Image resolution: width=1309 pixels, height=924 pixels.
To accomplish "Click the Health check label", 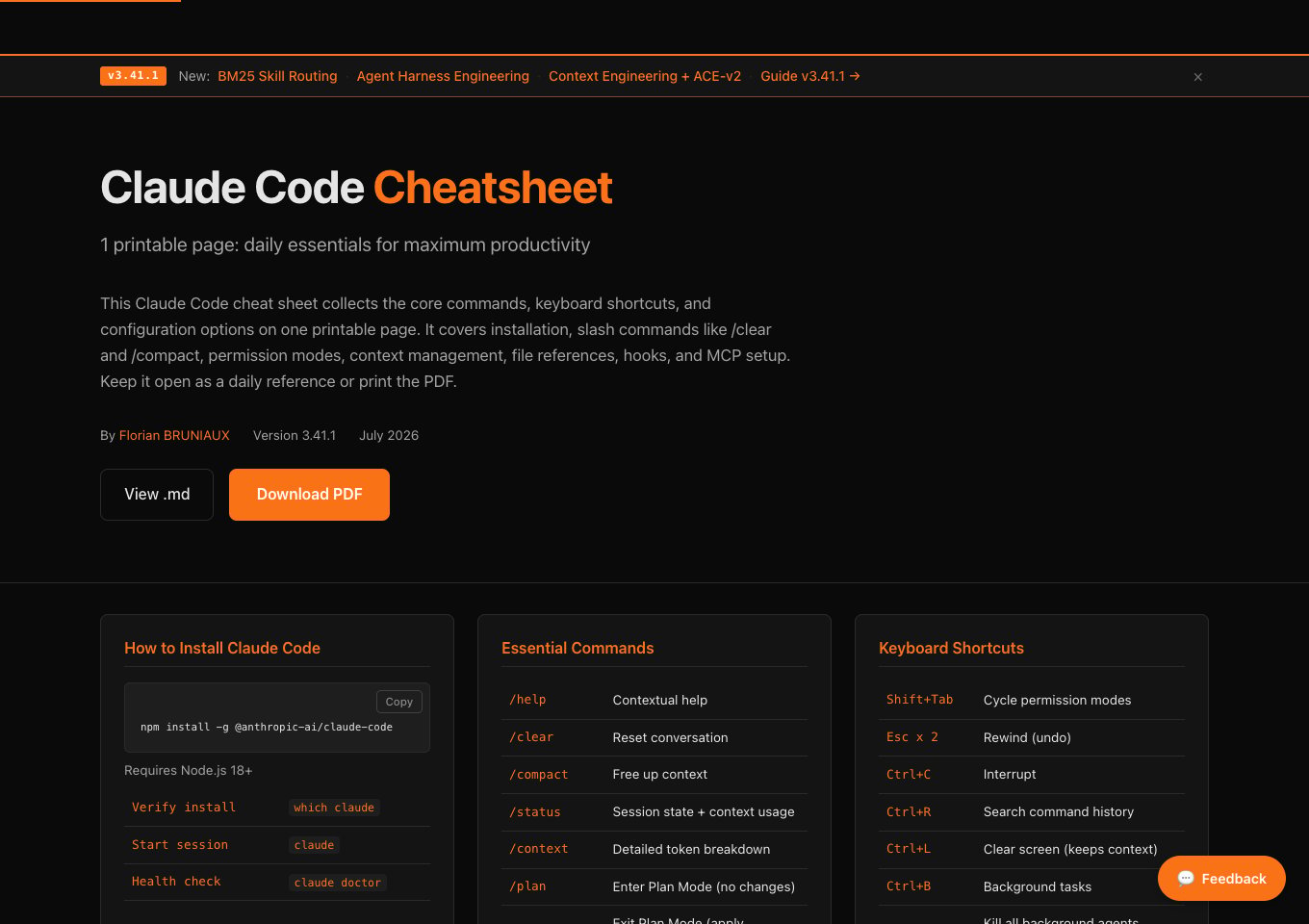I will pos(176,881).
